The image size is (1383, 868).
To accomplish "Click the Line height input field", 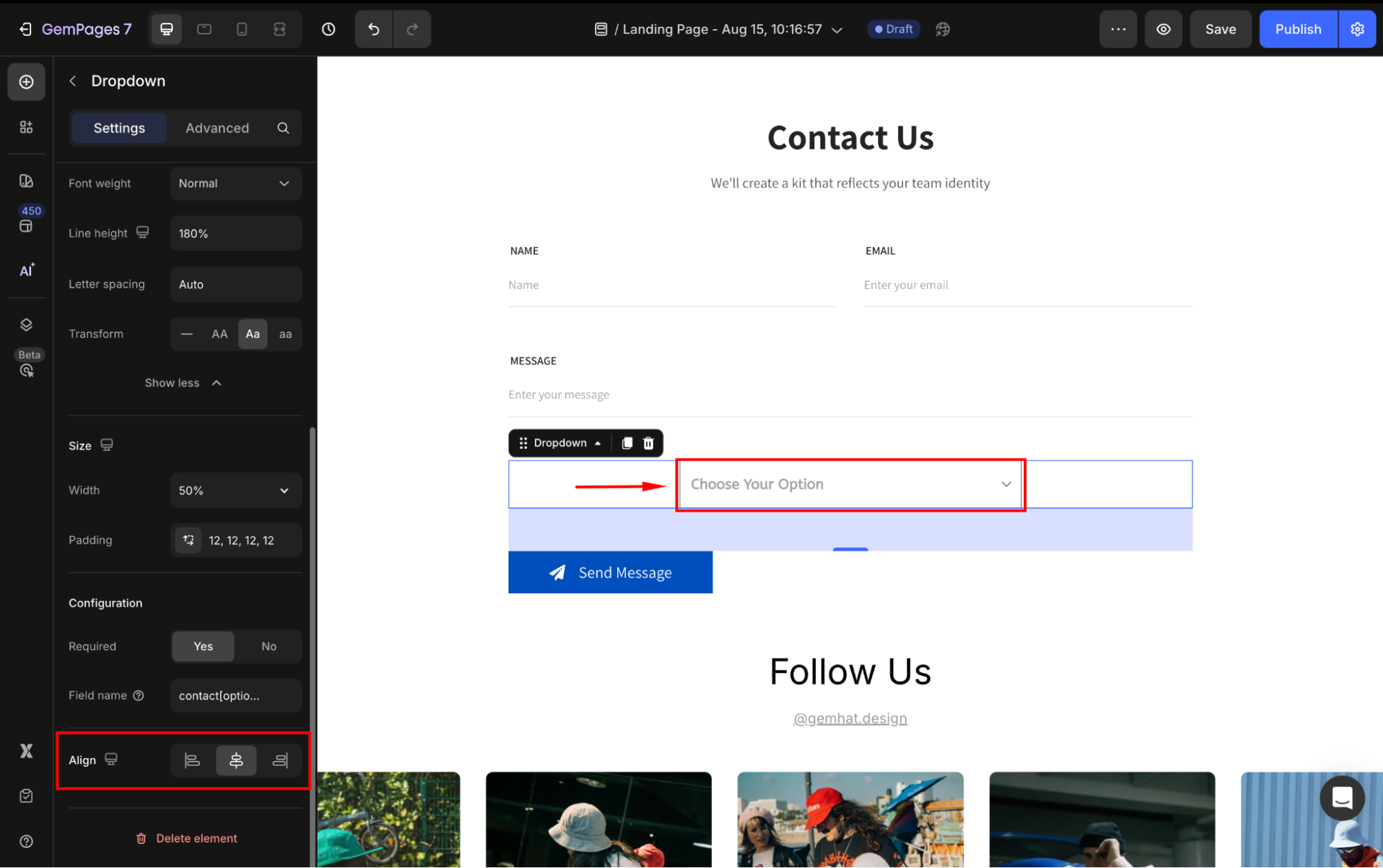I will [x=235, y=234].
